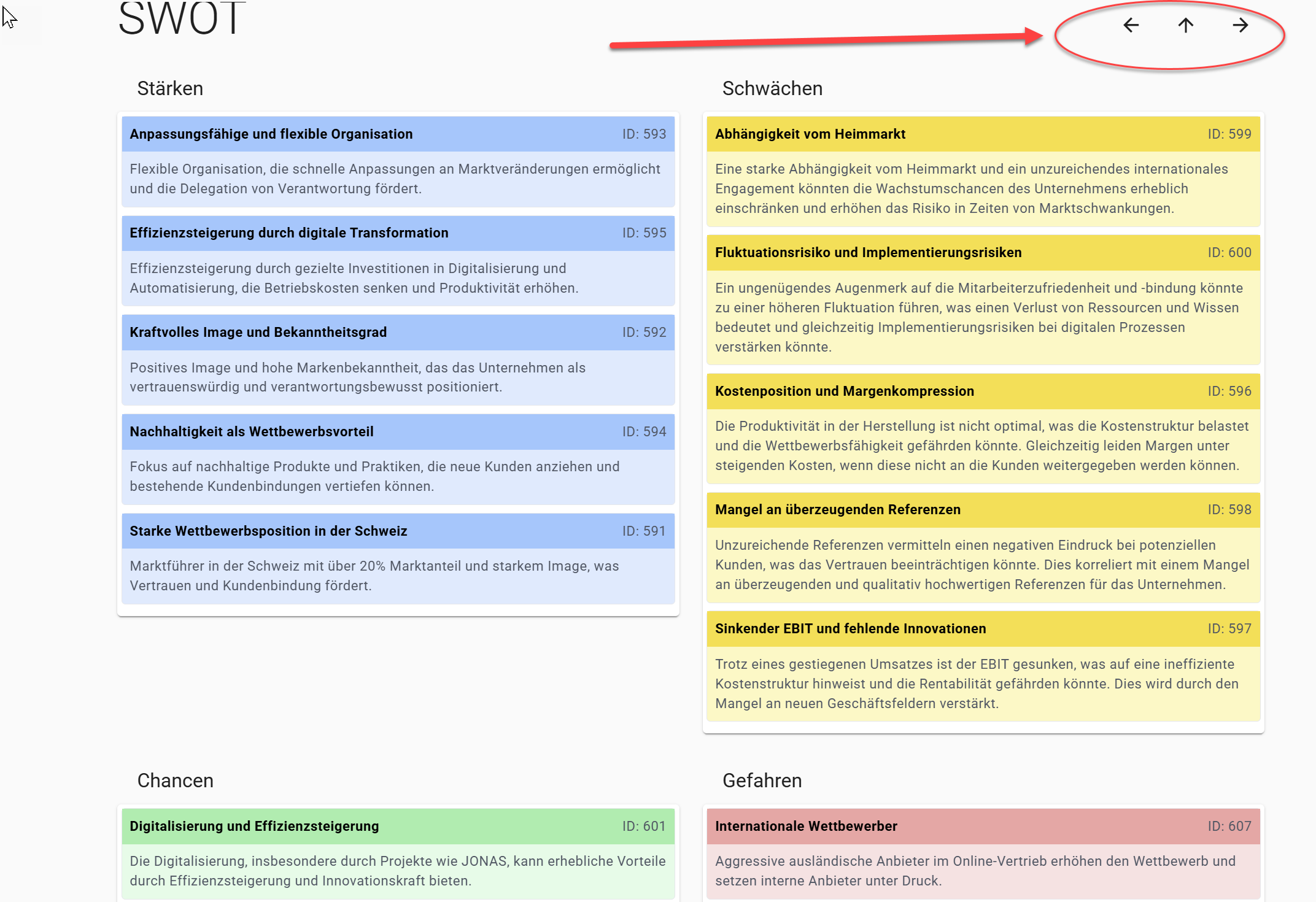Open the Mangel an überzeugenden Referenzen card
Image resolution: width=1316 pixels, height=902 pixels.
[837, 509]
